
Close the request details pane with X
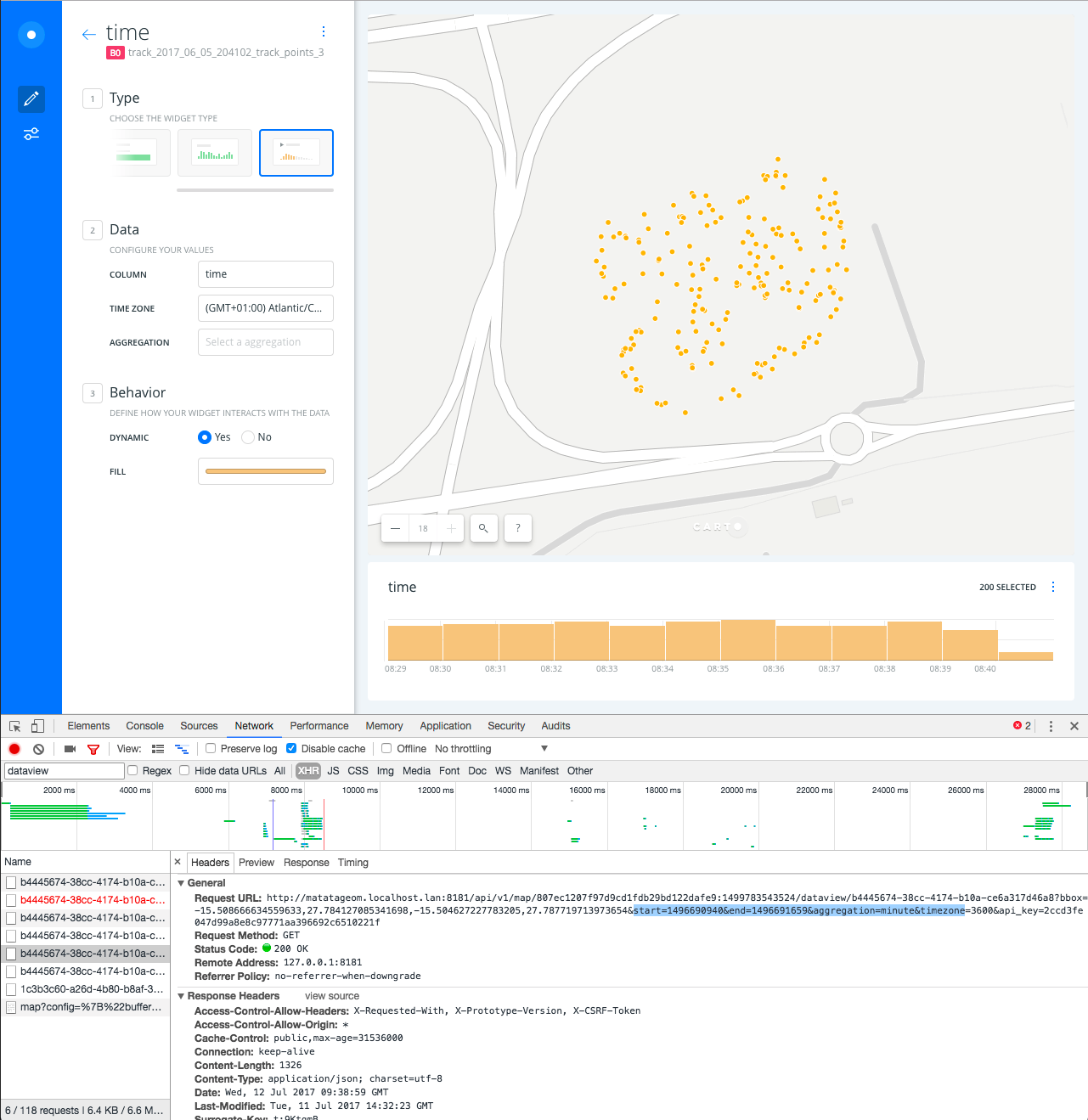point(178,862)
